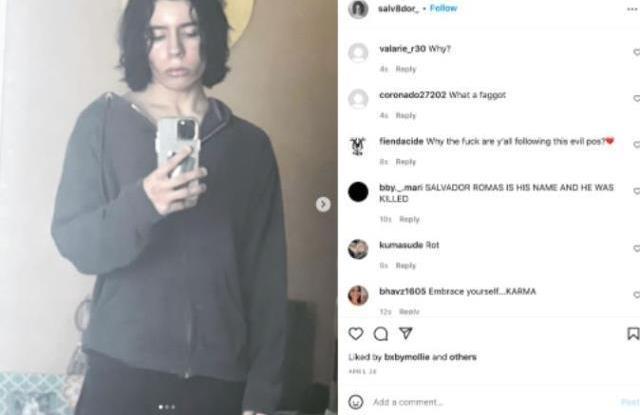The image size is (640, 415).
Task: Open the post author's profile picture
Action: [358, 9]
